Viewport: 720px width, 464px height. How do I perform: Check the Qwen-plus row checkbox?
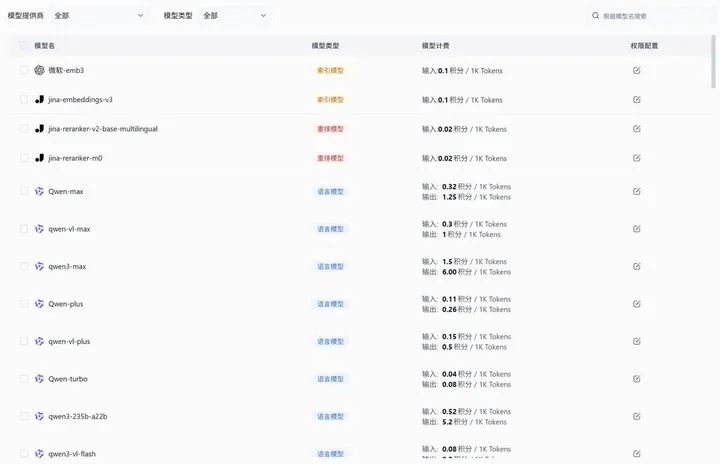coord(24,304)
